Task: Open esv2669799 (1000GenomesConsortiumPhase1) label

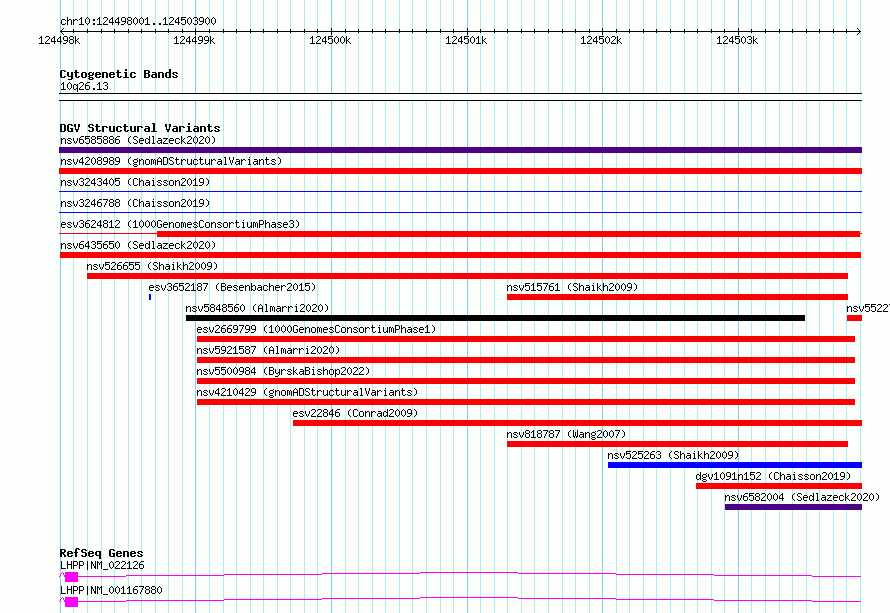Action: pyautogui.click(x=316, y=329)
